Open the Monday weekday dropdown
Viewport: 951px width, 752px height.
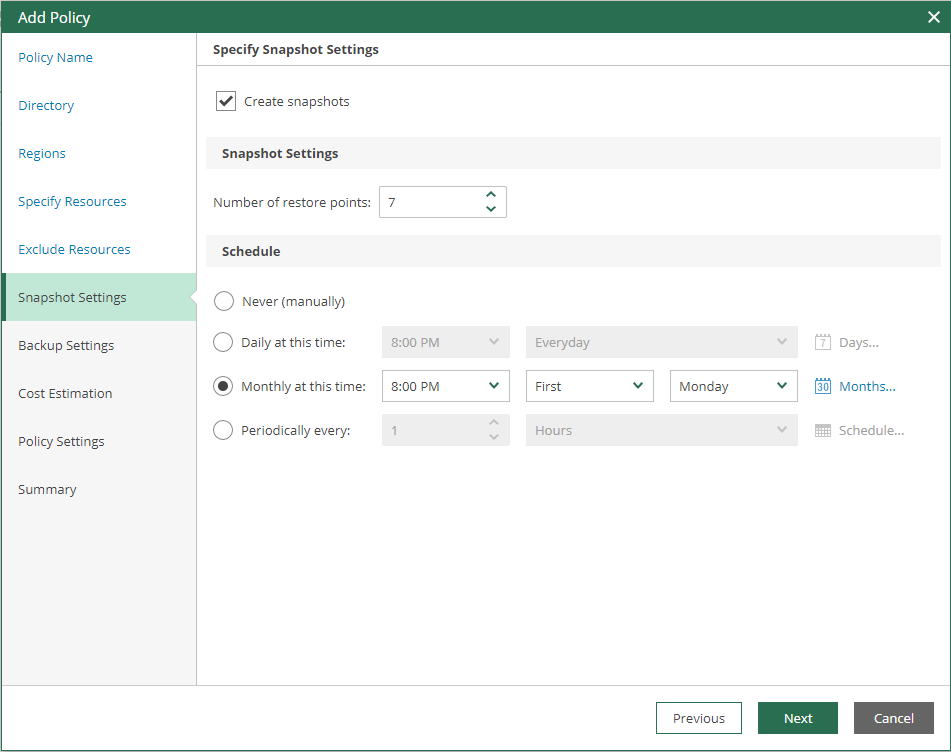click(733, 386)
